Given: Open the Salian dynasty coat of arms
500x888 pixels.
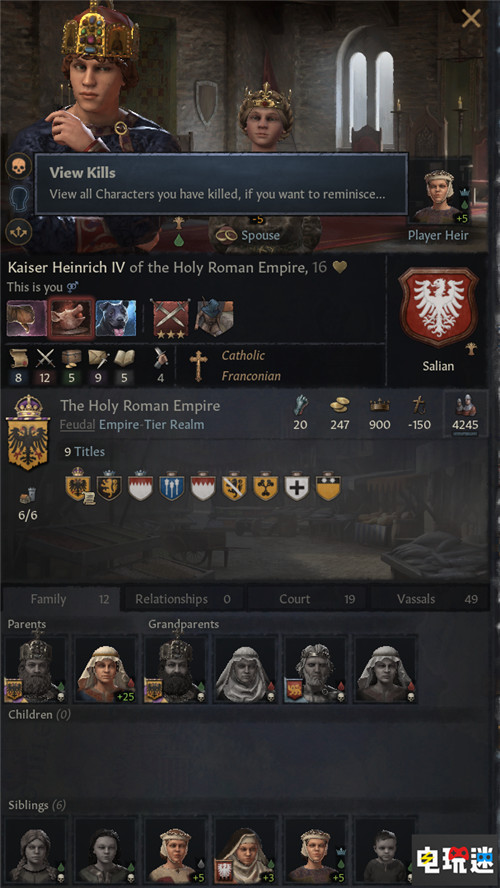Looking at the screenshot, I should (x=438, y=306).
